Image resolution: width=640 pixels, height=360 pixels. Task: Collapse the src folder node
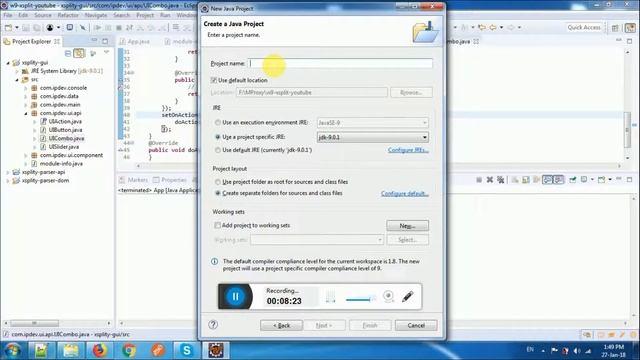[x=17, y=80]
